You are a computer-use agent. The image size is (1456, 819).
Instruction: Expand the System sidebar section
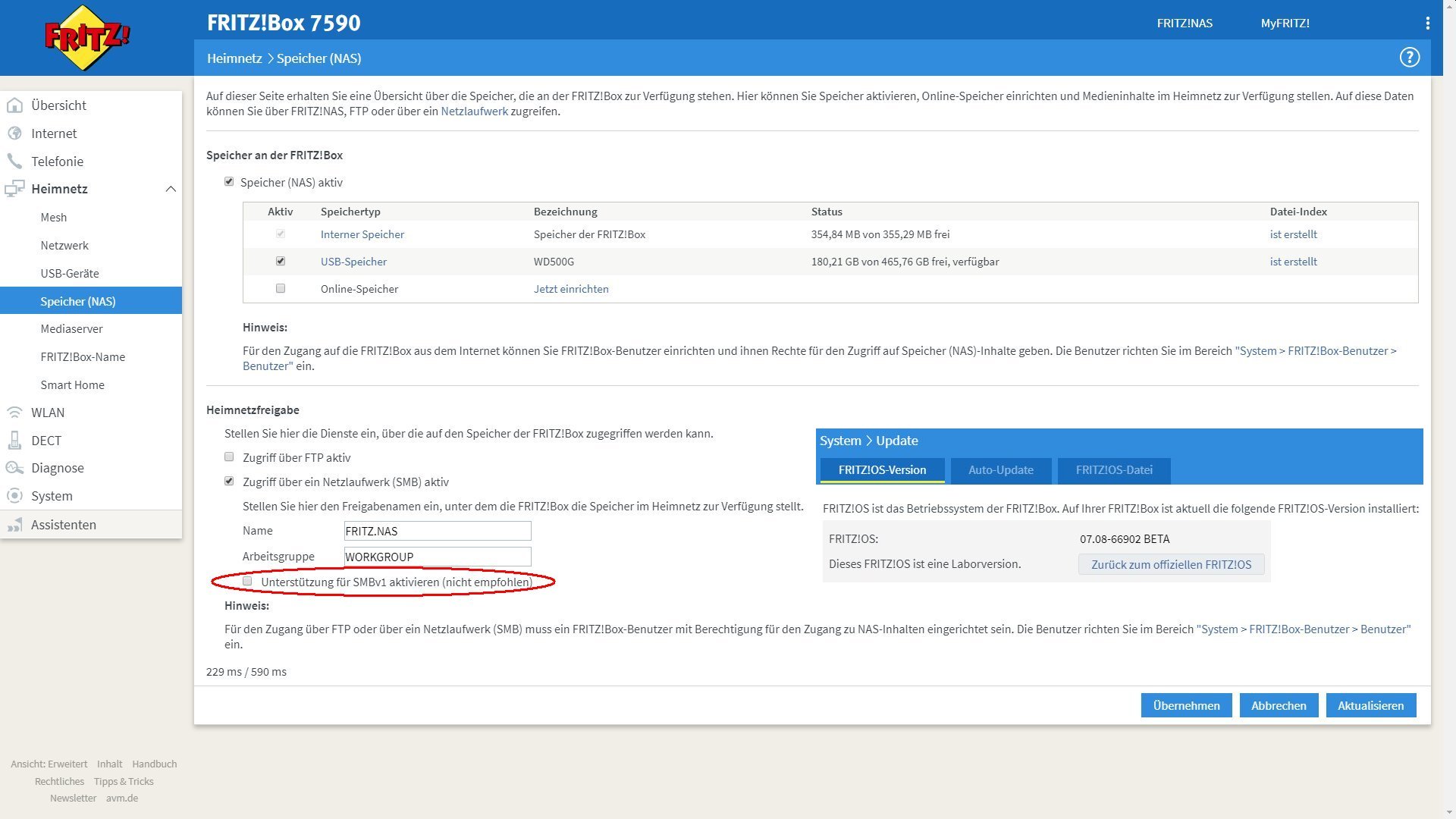[52, 496]
